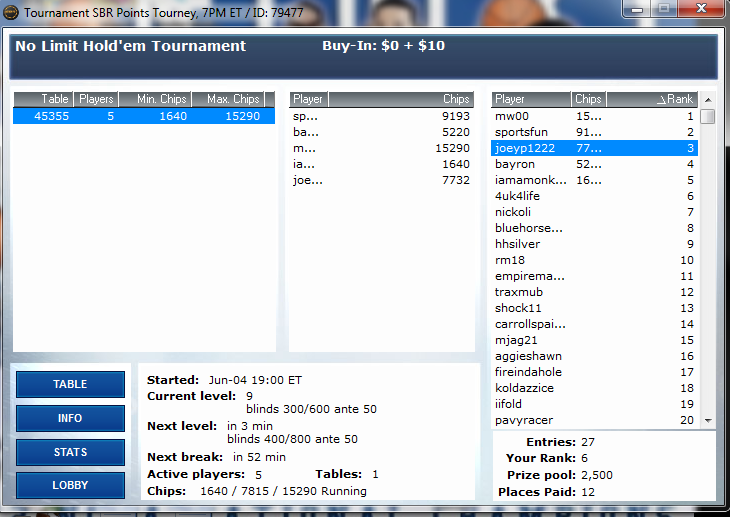Click scroll down arrow of ranking list
Viewport: 730px width, 517px height.
708,421
